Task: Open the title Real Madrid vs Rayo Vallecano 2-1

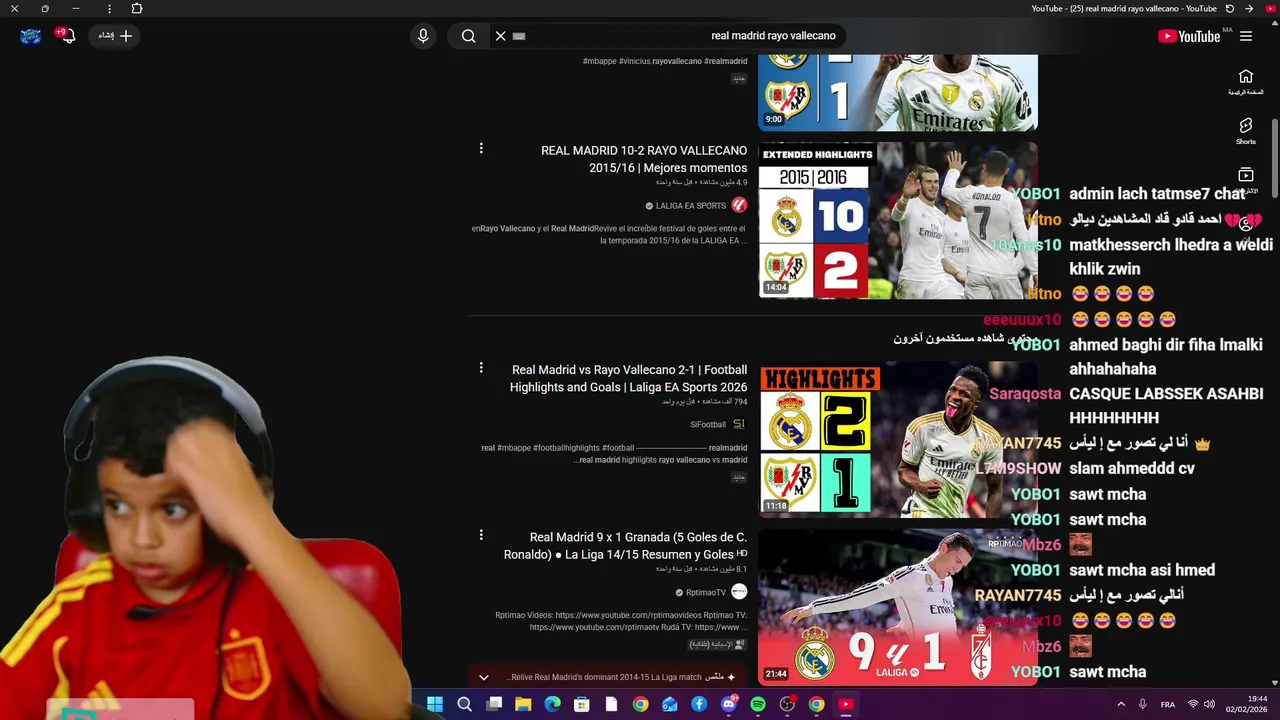Action: pyautogui.click(x=628, y=378)
